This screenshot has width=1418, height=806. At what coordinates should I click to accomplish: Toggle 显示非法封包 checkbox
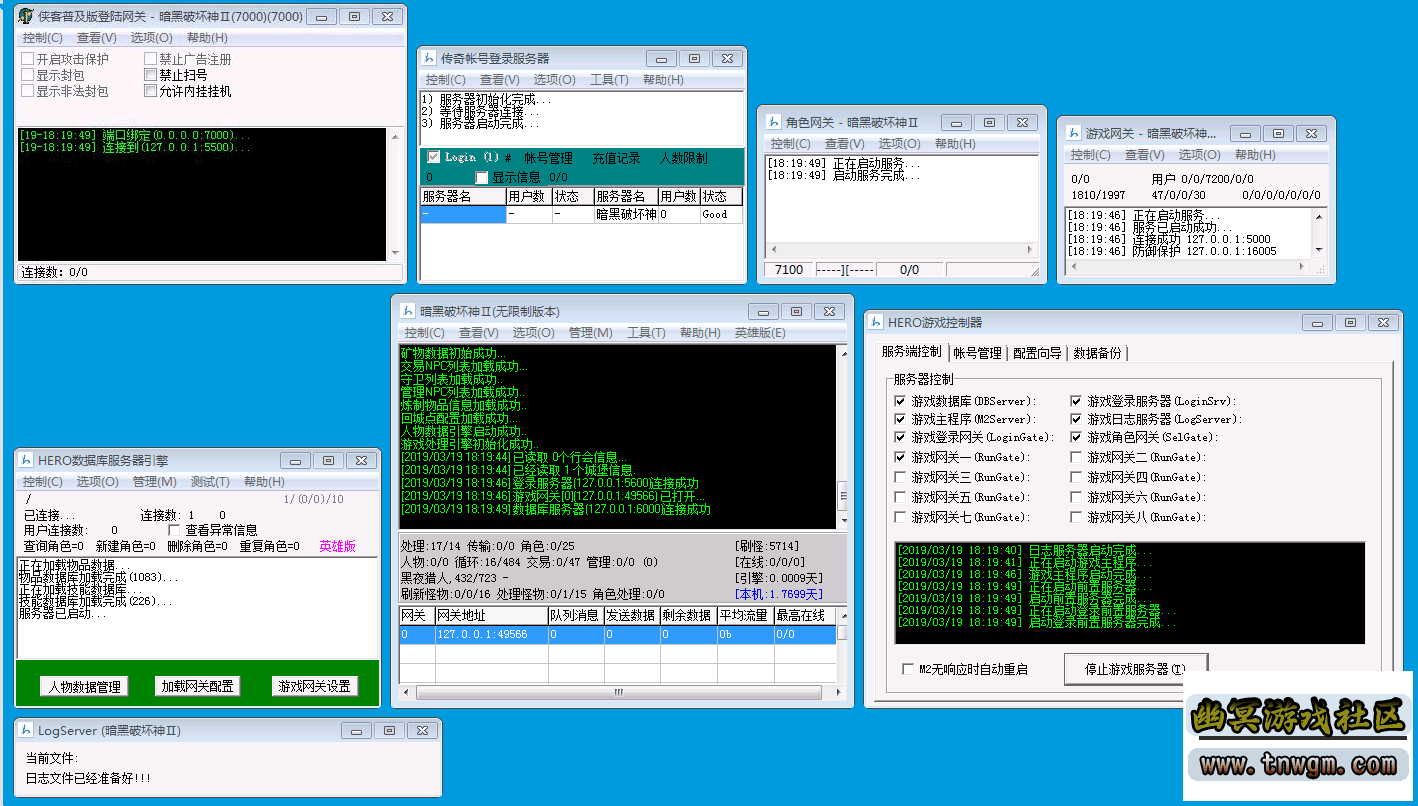coord(28,91)
